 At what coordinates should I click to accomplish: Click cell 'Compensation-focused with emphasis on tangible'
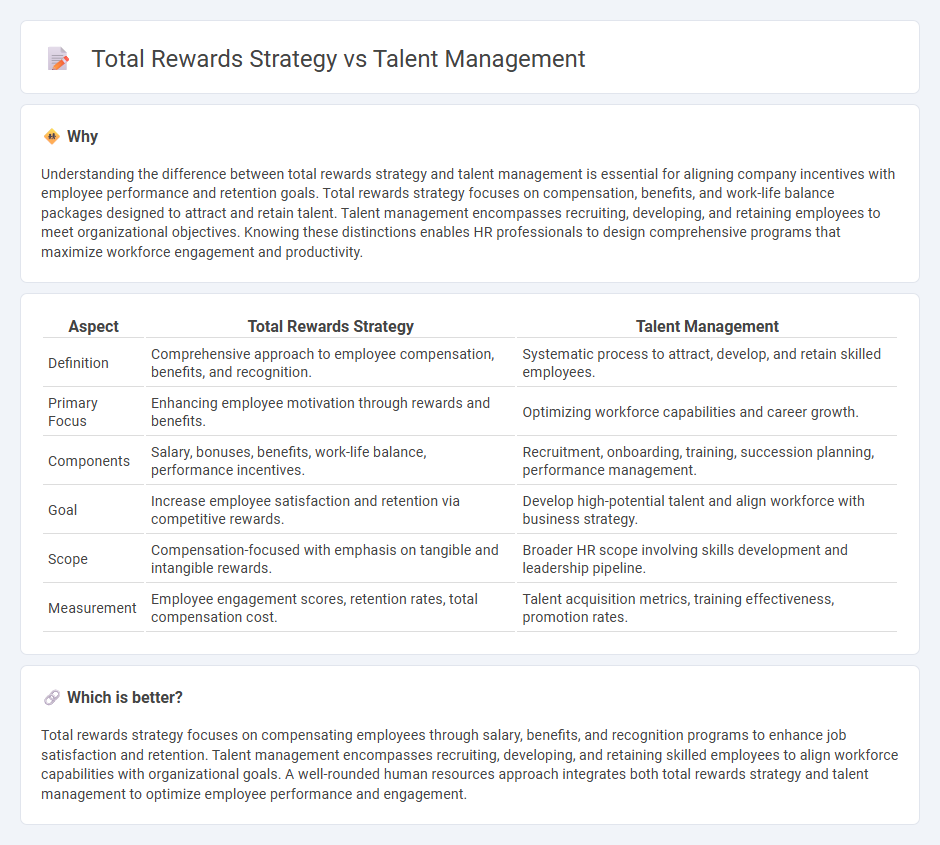pos(330,559)
